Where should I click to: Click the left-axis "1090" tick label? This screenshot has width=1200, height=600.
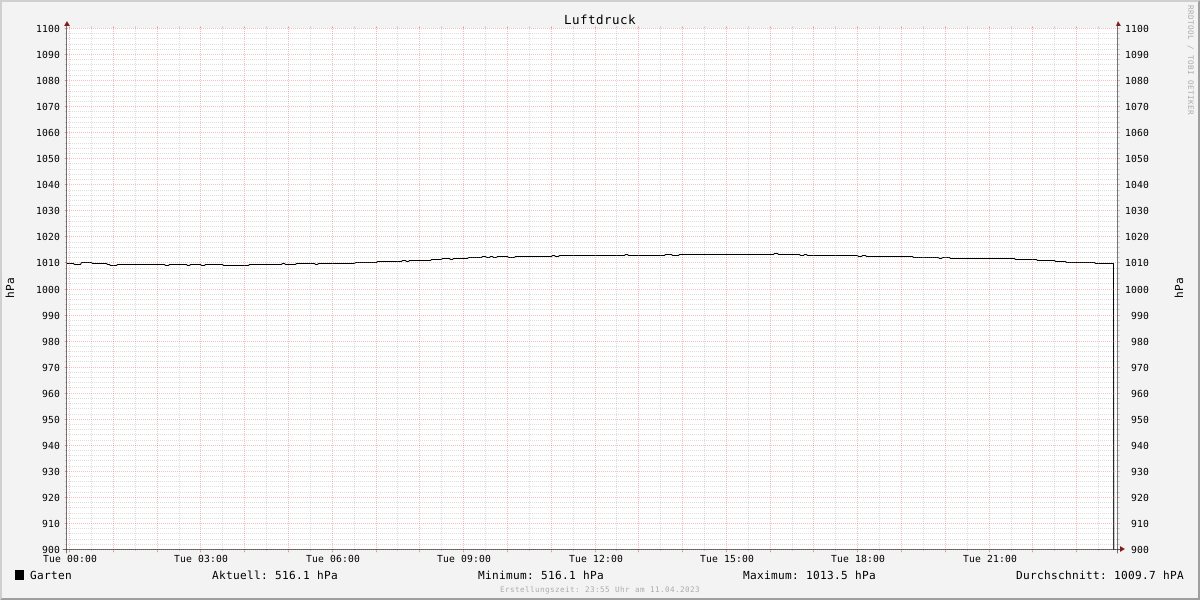pyautogui.click(x=48, y=55)
